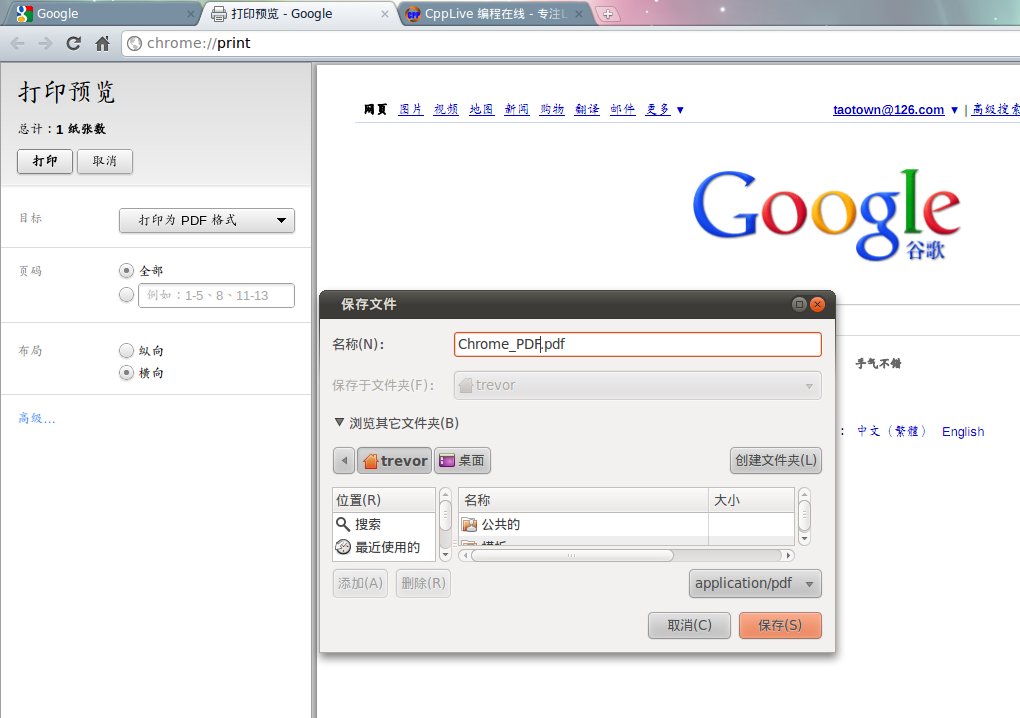Click the 位置(R) column header
Screen dimensions: 1020x718
[383, 500]
